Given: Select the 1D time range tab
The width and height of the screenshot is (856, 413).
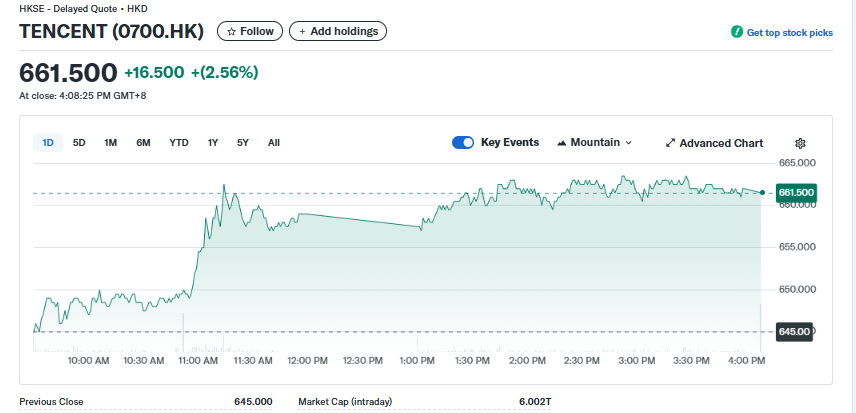Looking at the screenshot, I should [x=48, y=143].
